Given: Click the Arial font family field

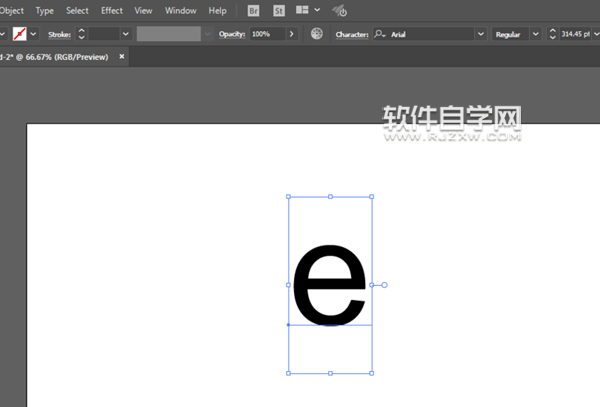Looking at the screenshot, I should (424, 34).
